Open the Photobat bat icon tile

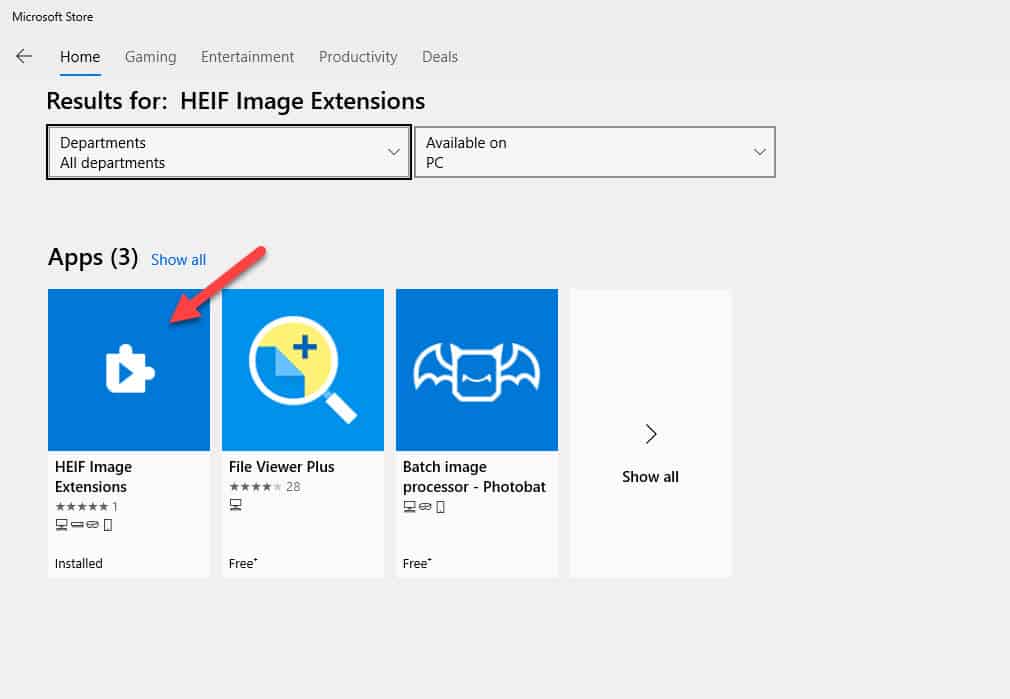click(477, 370)
